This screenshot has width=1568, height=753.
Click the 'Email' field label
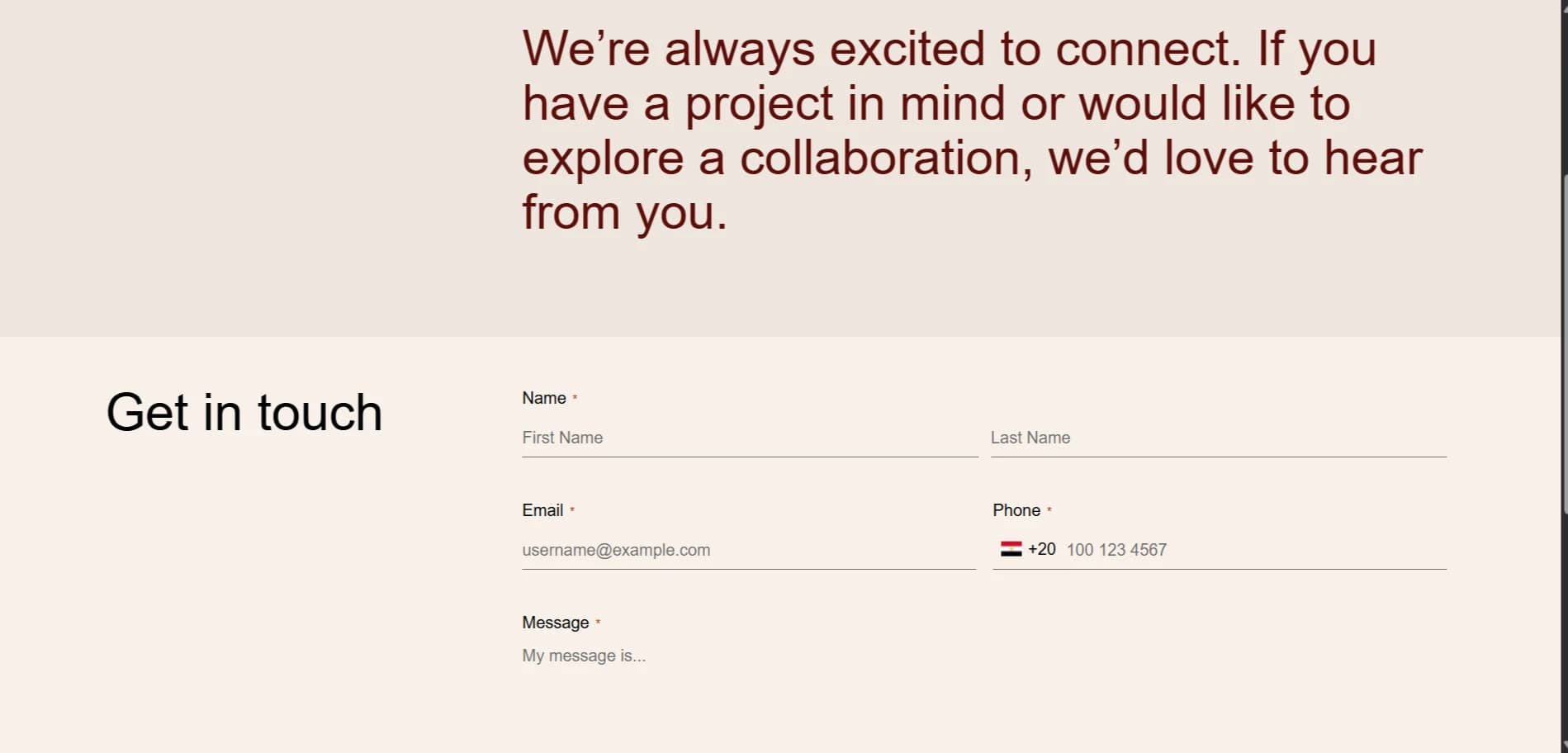(542, 510)
